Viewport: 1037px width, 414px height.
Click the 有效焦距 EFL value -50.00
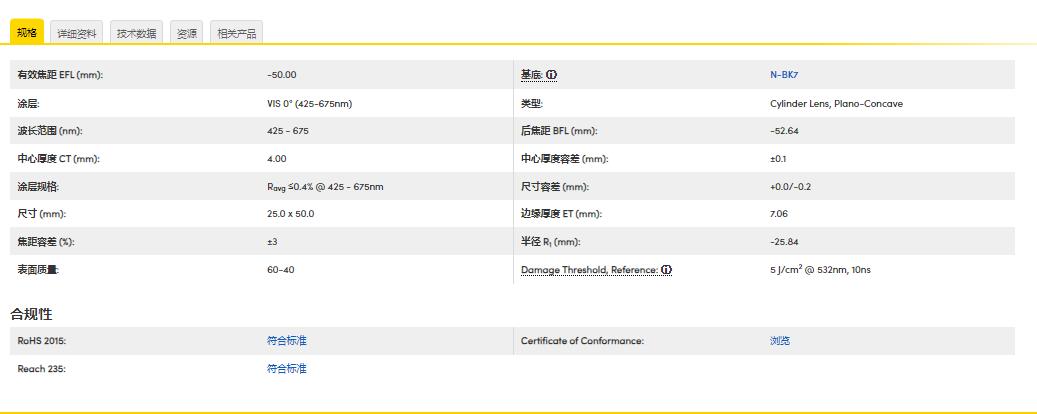coord(282,75)
